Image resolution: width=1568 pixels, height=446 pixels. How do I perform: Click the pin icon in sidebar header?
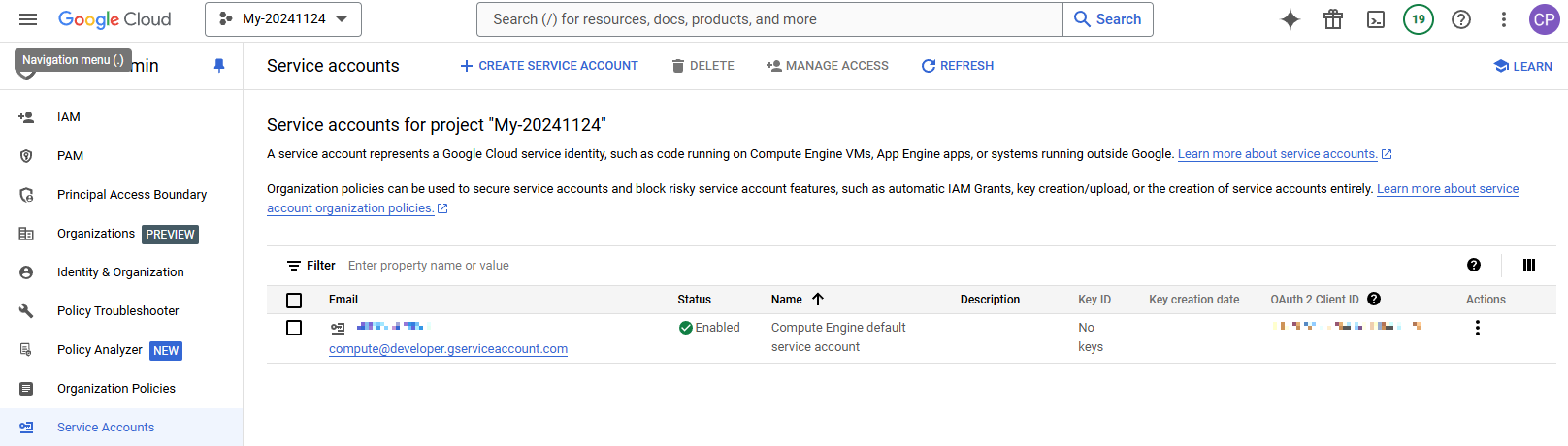tap(219, 66)
